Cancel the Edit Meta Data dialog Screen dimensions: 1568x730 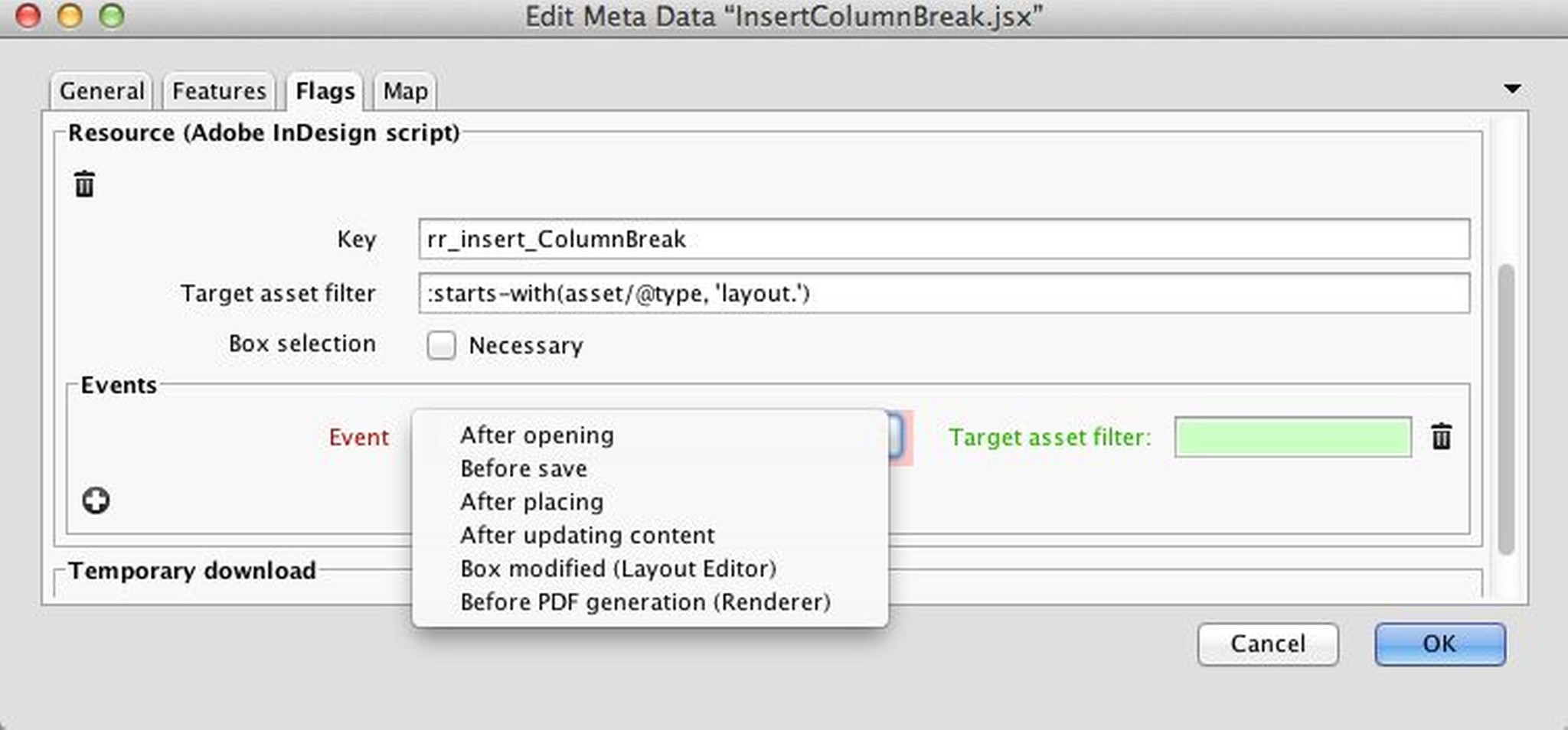coord(1268,644)
